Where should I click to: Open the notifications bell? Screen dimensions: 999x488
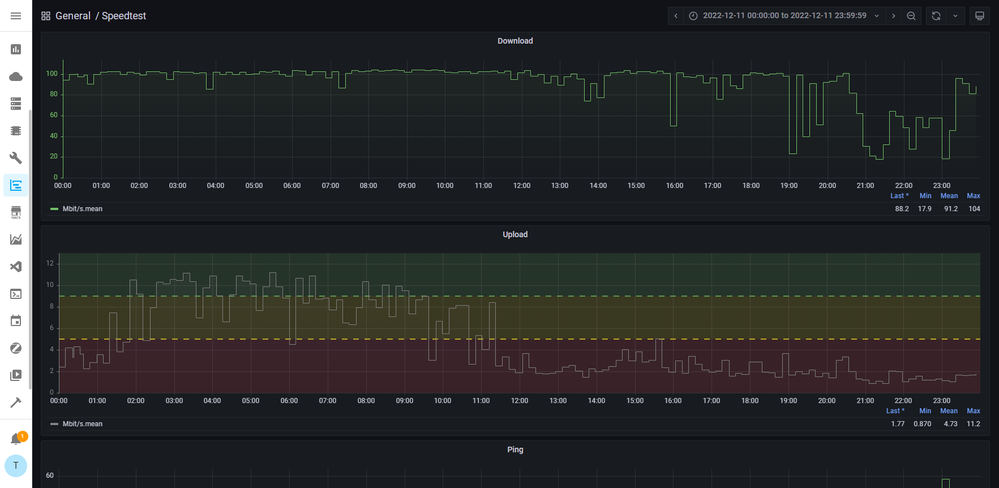tap(15, 440)
